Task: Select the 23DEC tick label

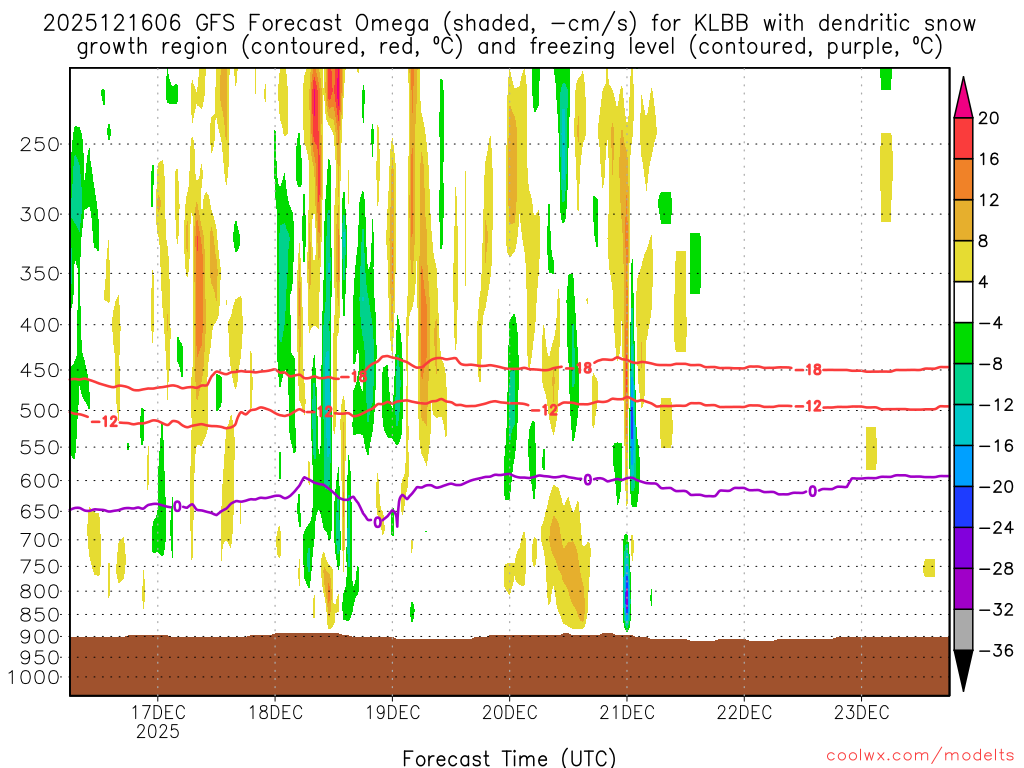Action: (x=861, y=713)
